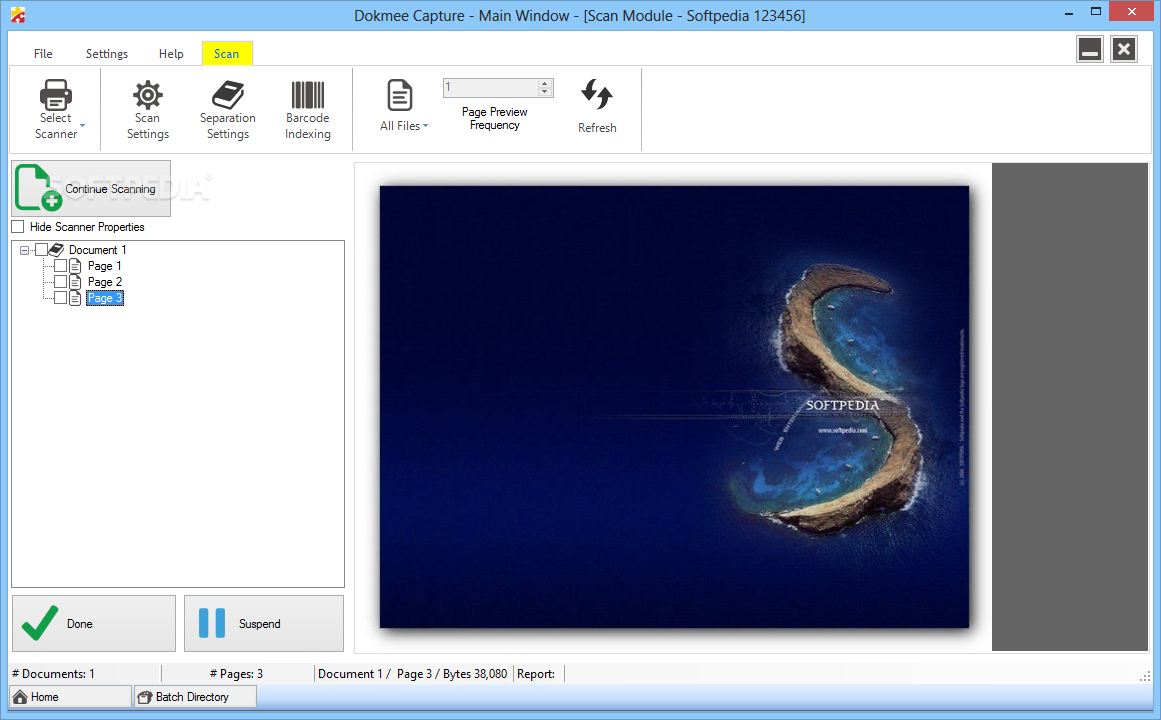Image resolution: width=1161 pixels, height=720 pixels.
Task: Click the Dokmee app icon in title bar
Action: tap(18, 15)
